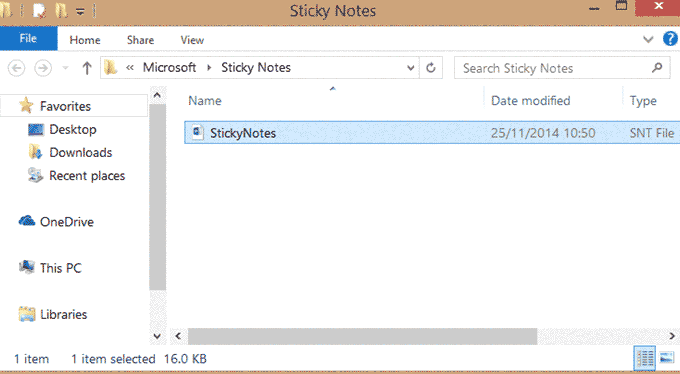Image resolution: width=680 pixels, height=374 pixels.
Task: Click the search magnifier icon
Action: [x=657, y=68]
